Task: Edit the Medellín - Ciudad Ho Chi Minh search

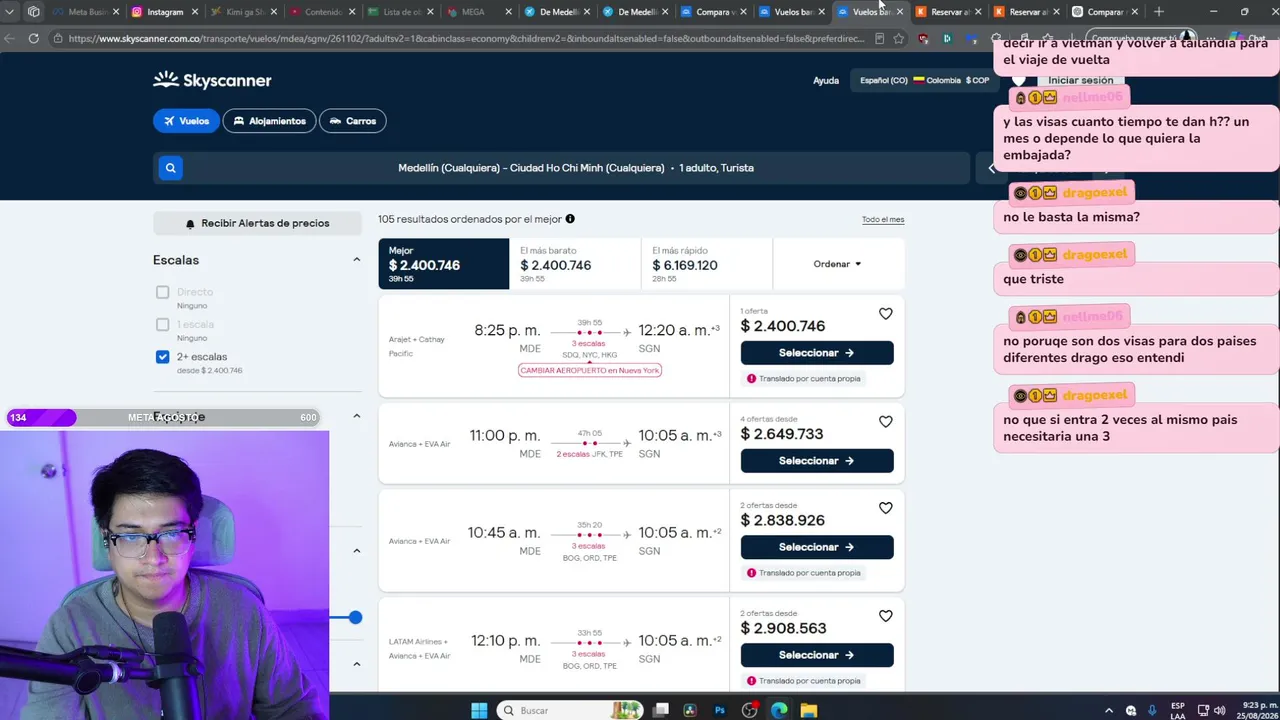Action: [575, 168]
